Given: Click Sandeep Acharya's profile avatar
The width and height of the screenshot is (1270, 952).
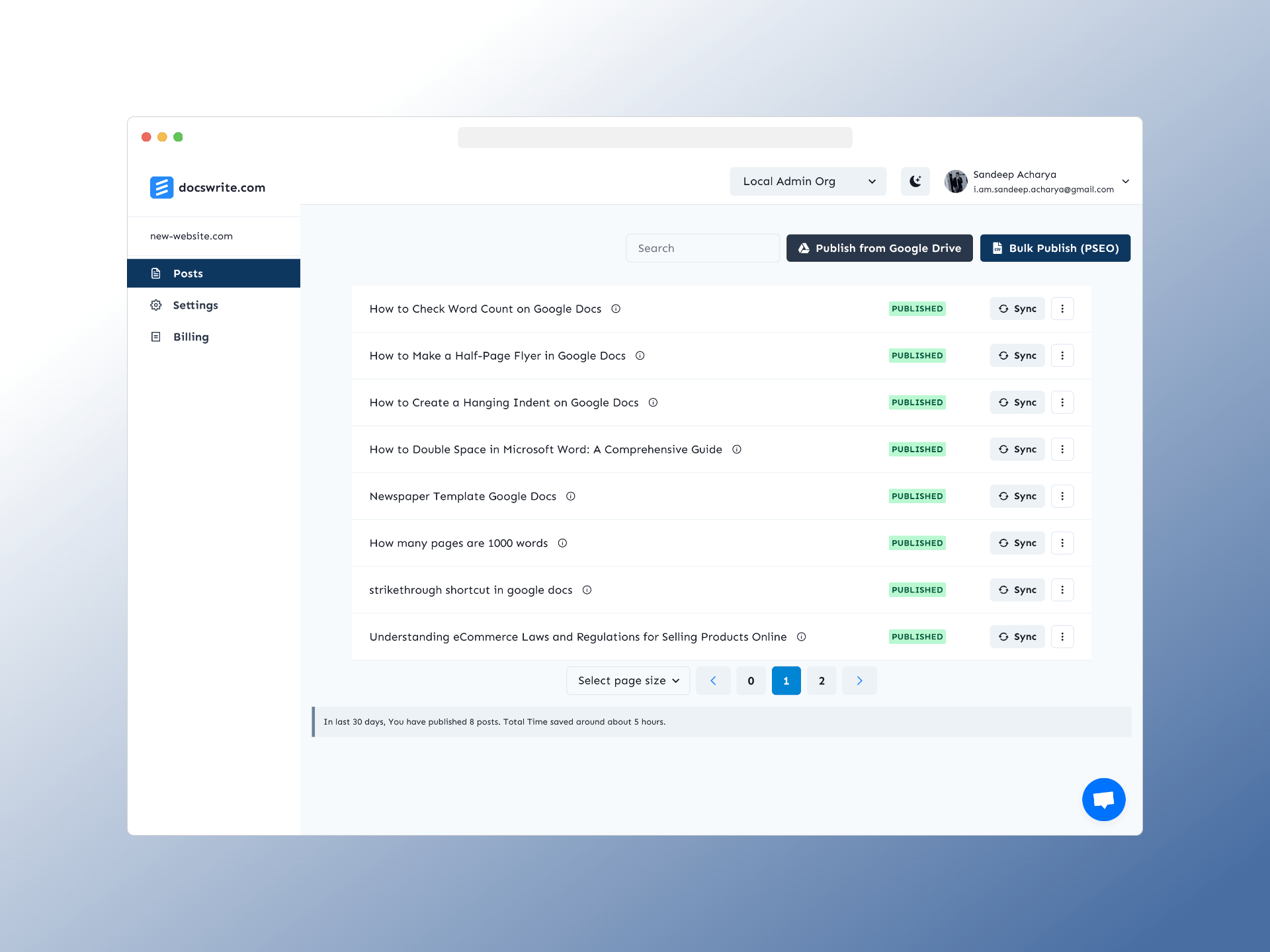Looking at the screenshot, I should [x=955, y=181].
